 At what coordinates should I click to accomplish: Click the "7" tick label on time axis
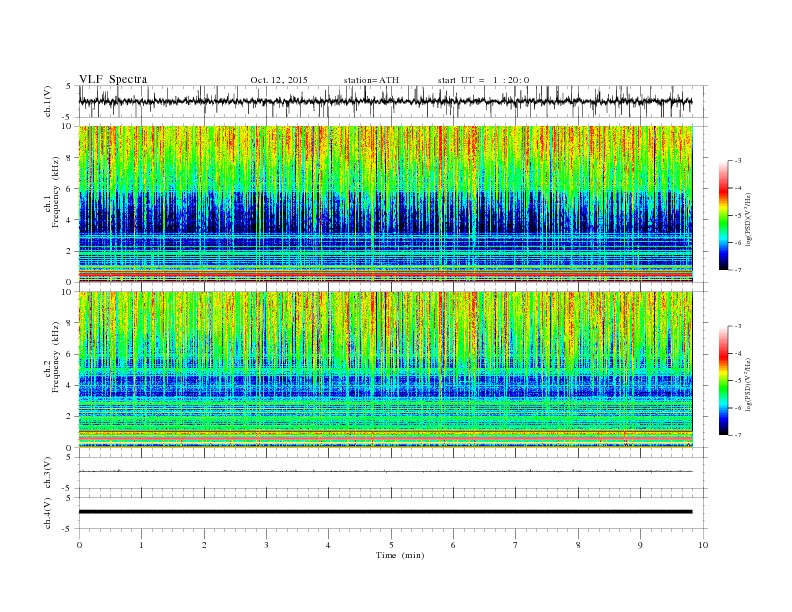[x=516, y=545]
